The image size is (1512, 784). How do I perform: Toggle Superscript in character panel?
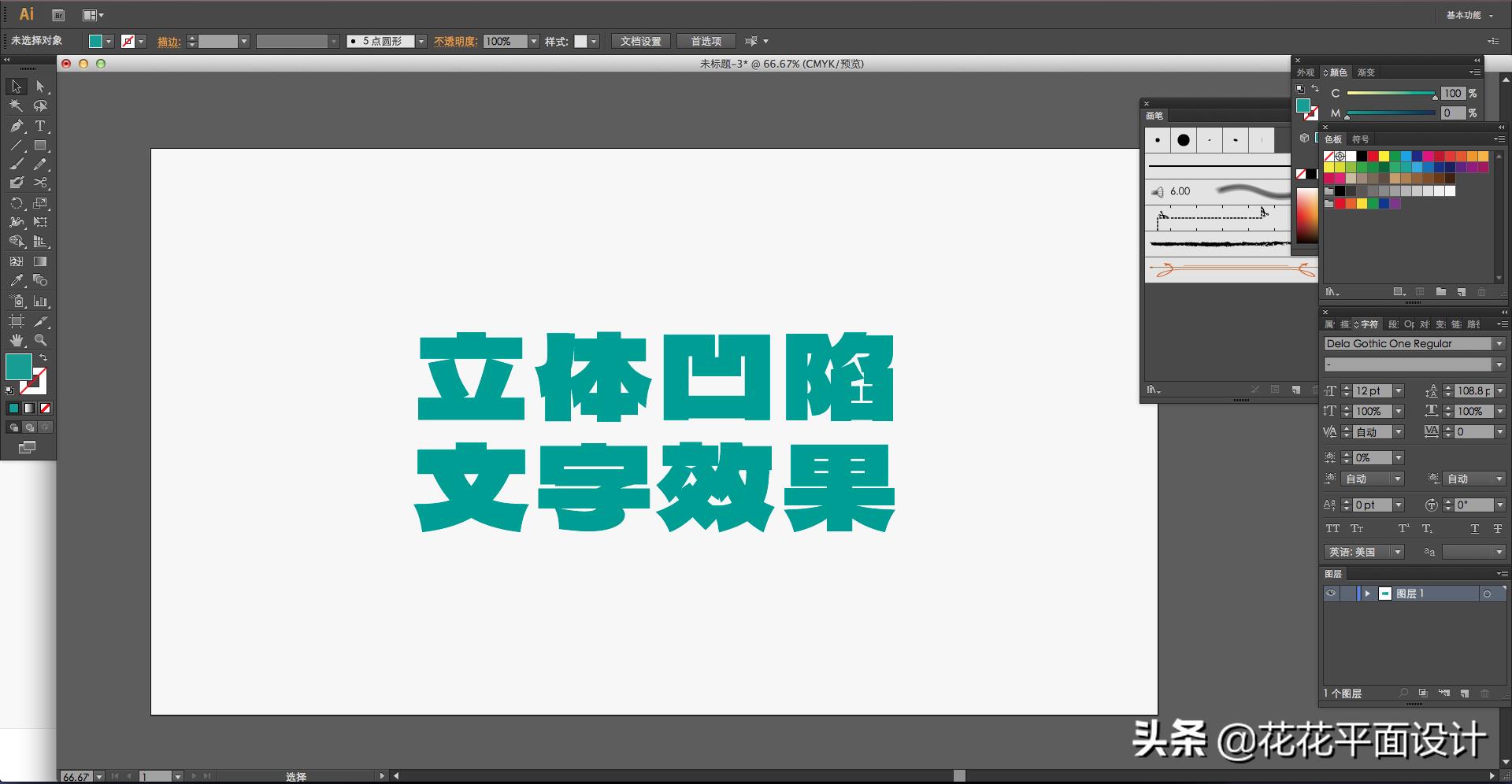click(1403, 528)
